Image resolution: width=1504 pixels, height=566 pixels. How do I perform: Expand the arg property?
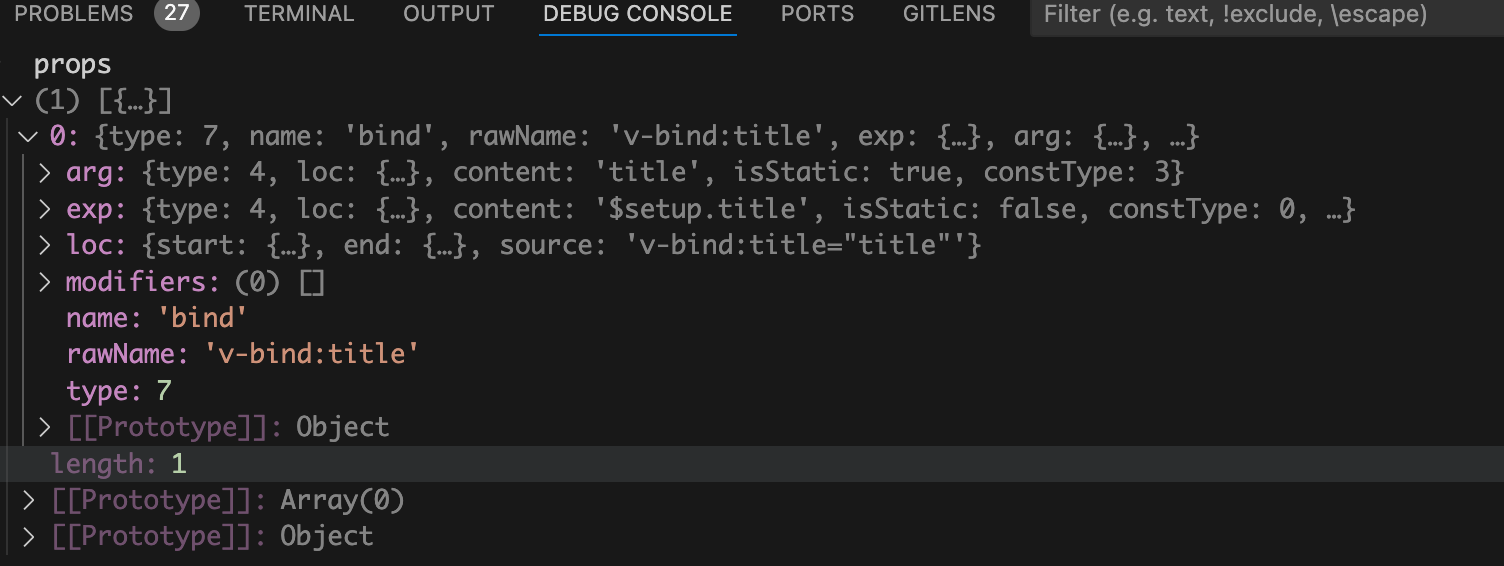point(44,173)
